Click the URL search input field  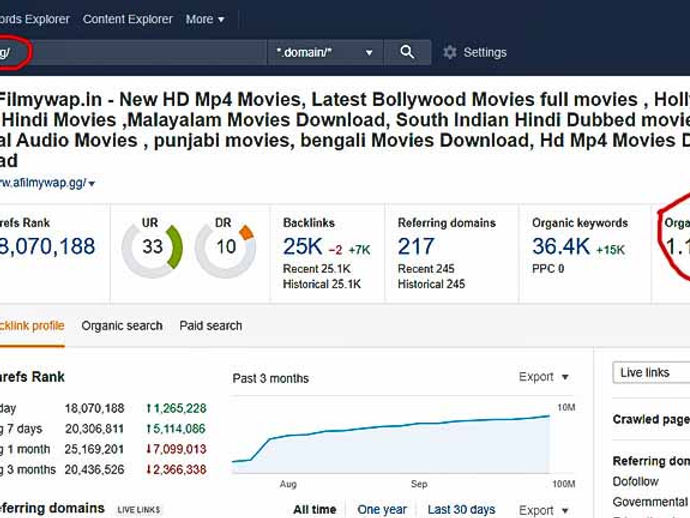click(133, 52)
